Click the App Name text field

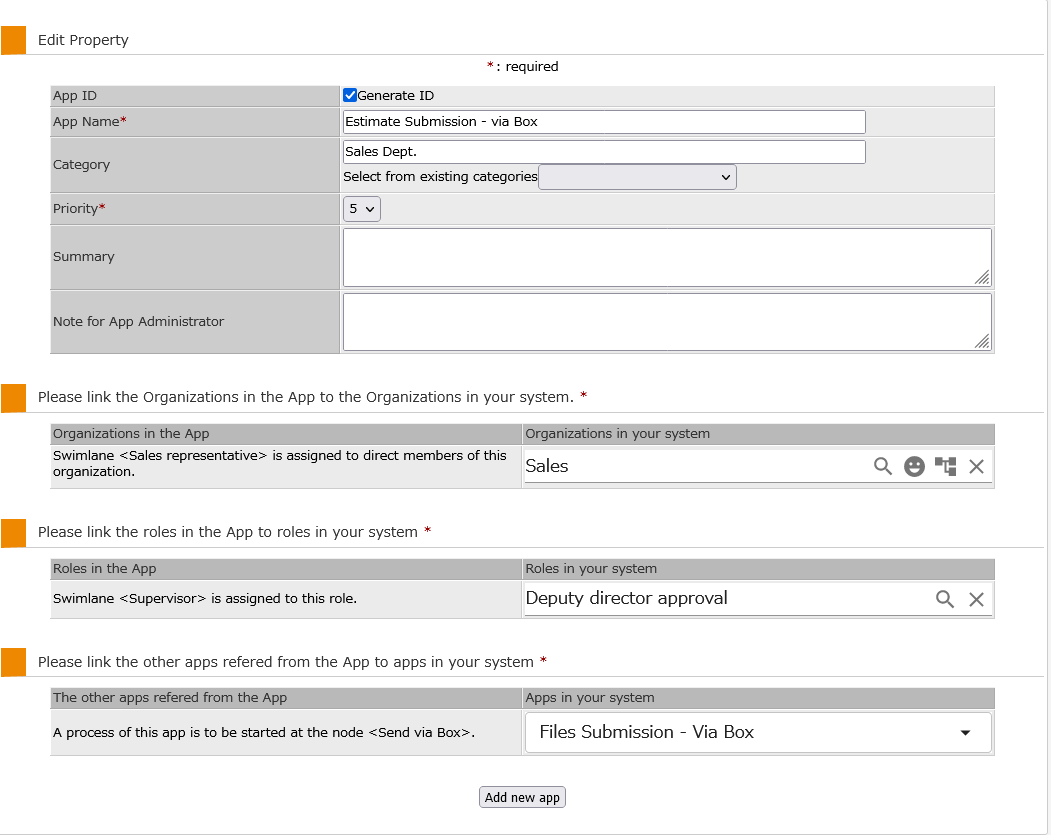click(603, 122)
